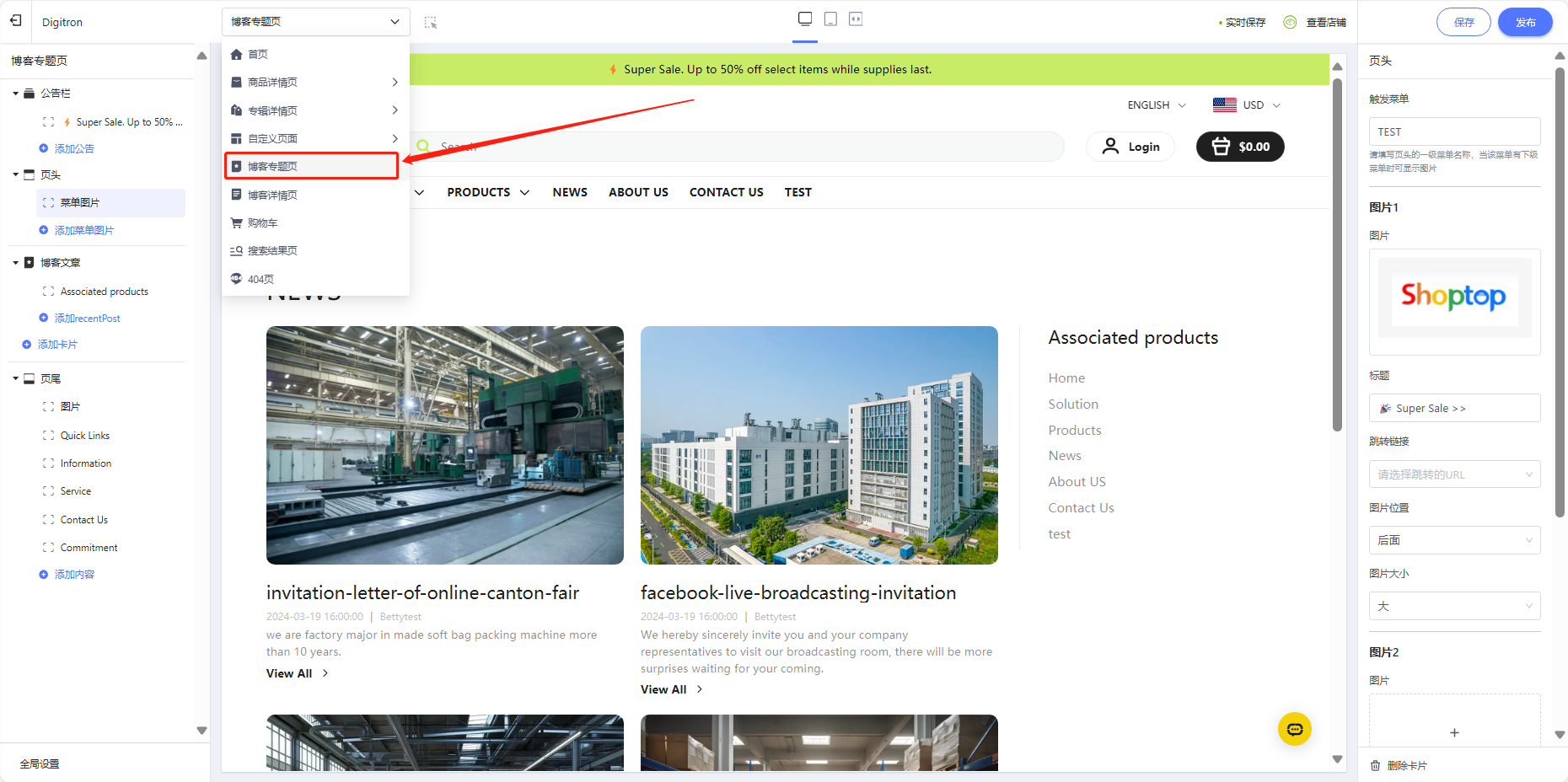1568x782 pixels.
Task: Click the plus icon beside 添加recentPost
Action: click(44, 318)
